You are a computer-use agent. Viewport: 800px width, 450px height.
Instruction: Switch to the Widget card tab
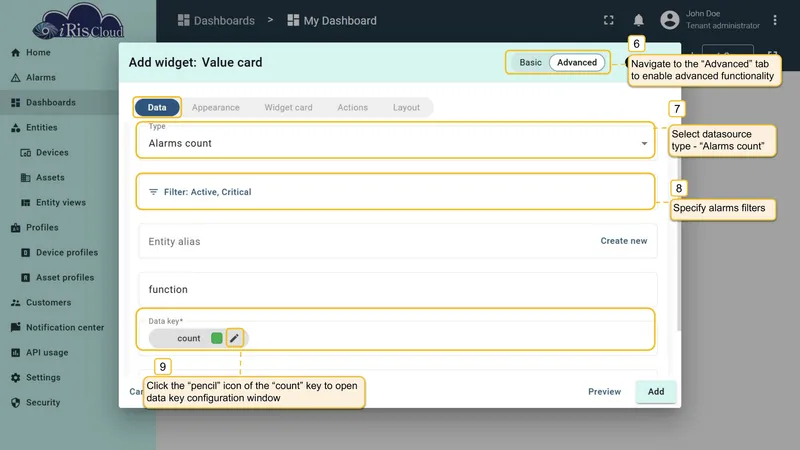click(288, 108)
